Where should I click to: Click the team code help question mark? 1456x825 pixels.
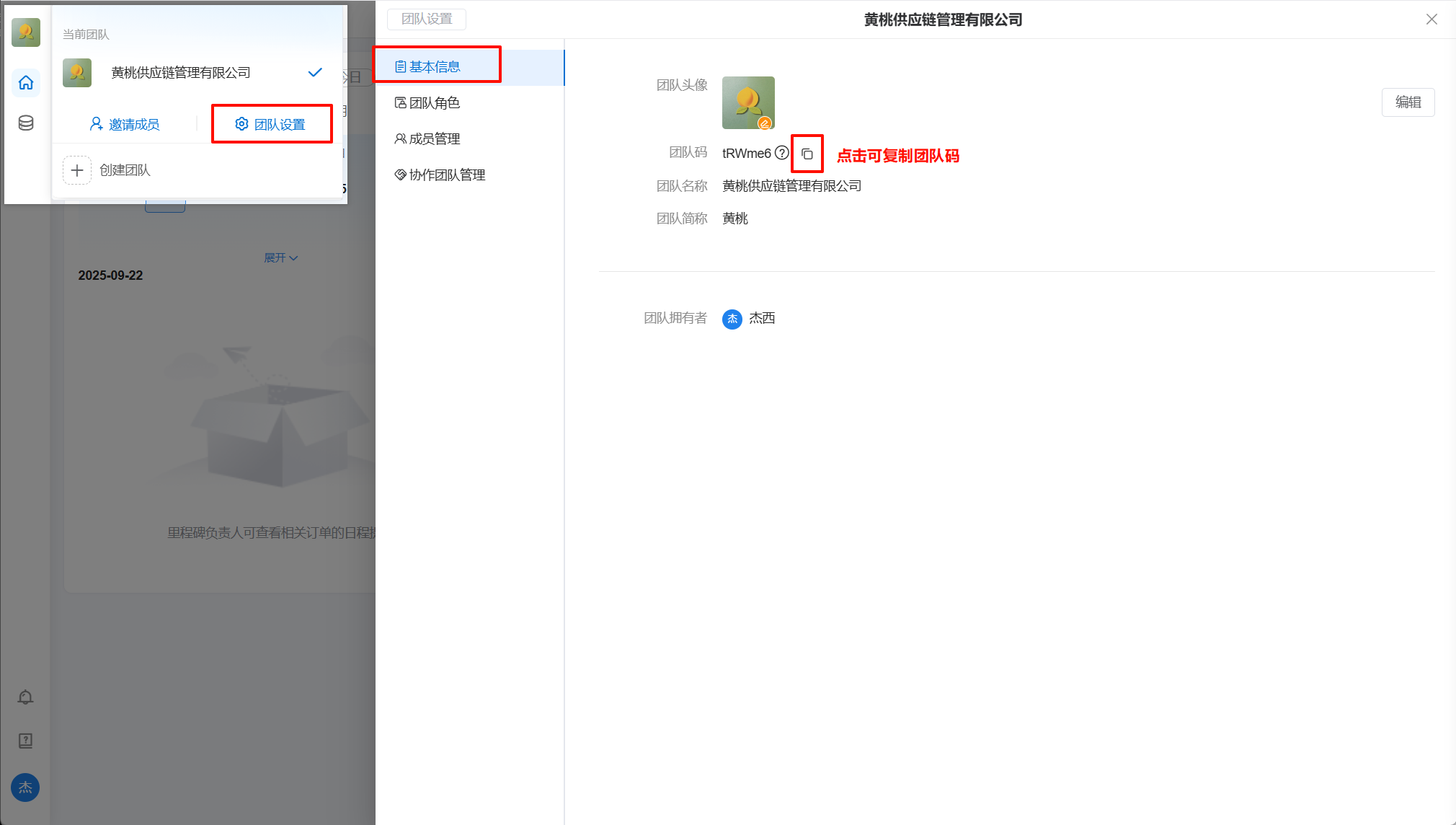781,153
